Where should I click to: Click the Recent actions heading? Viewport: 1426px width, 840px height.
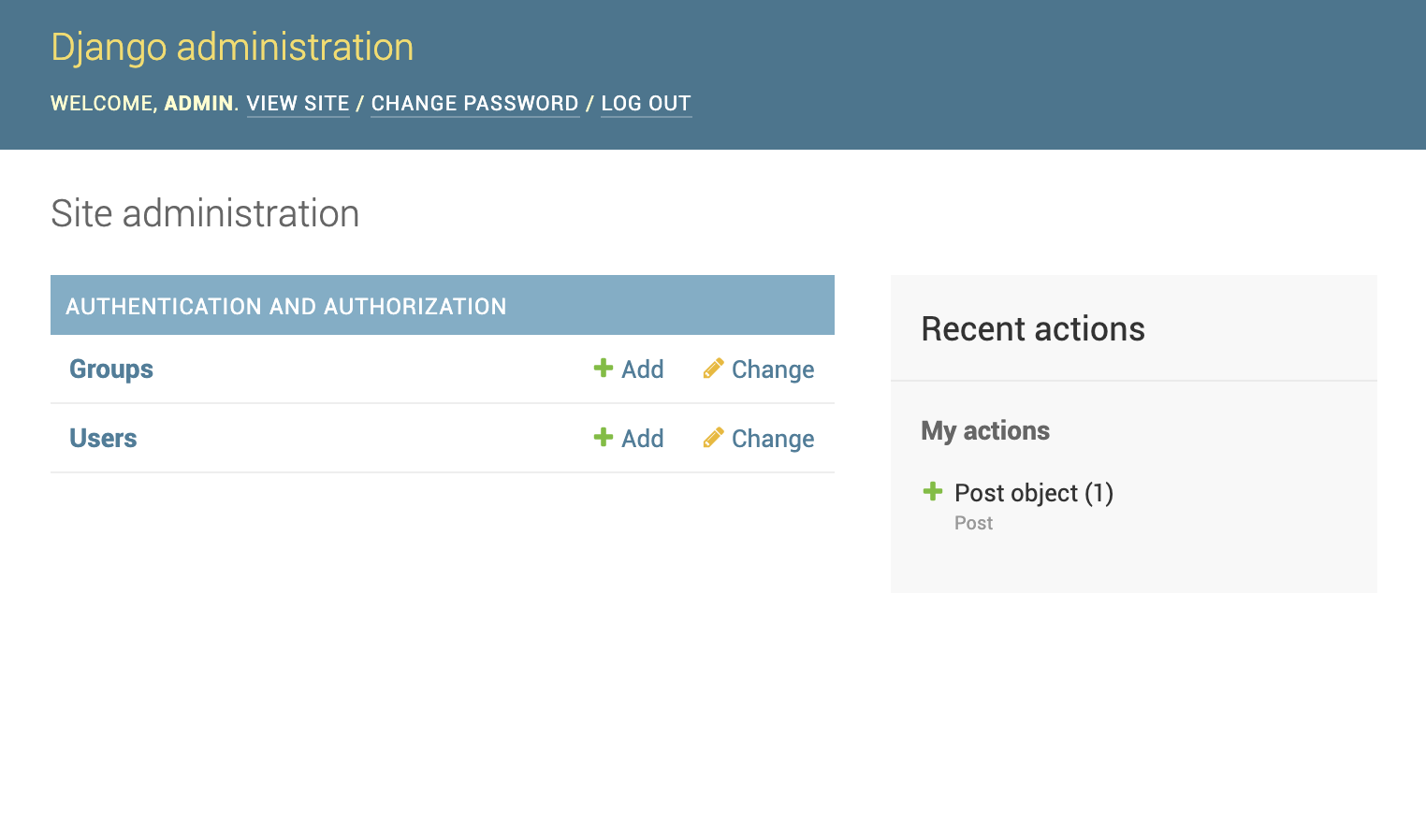1033,329
